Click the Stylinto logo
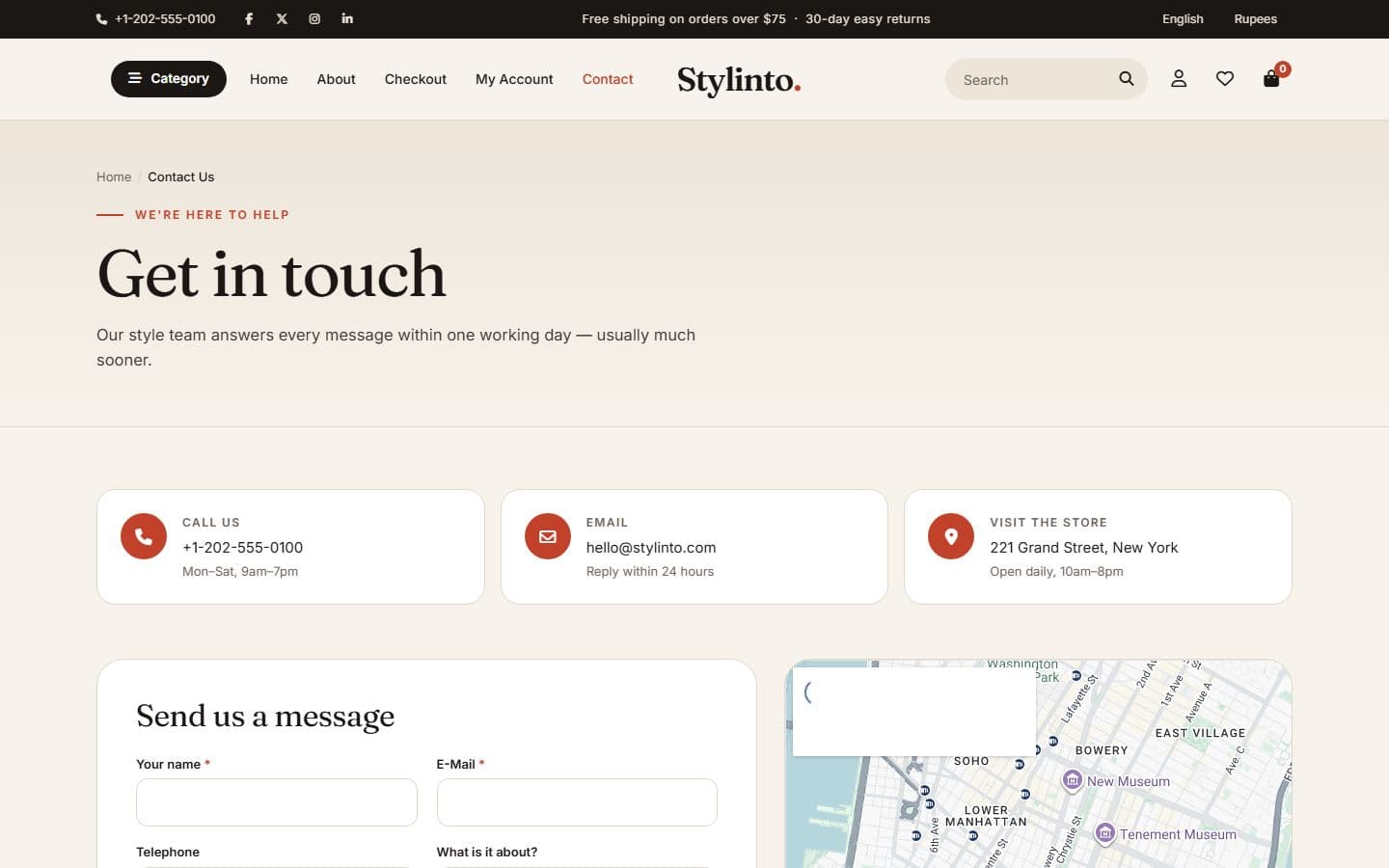 [x=739, y=80]
